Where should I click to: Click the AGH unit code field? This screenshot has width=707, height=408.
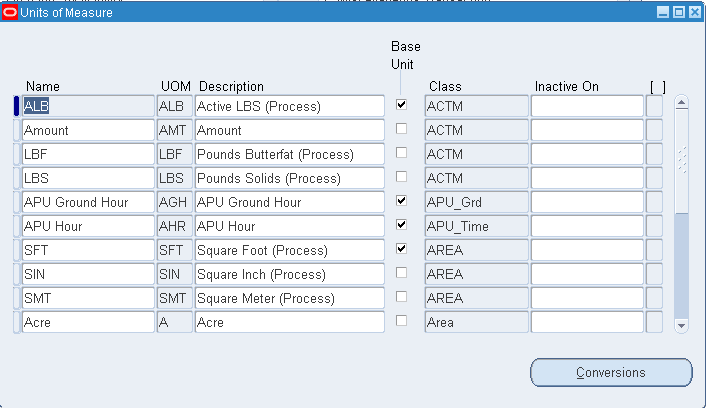[x=174, y=202]
